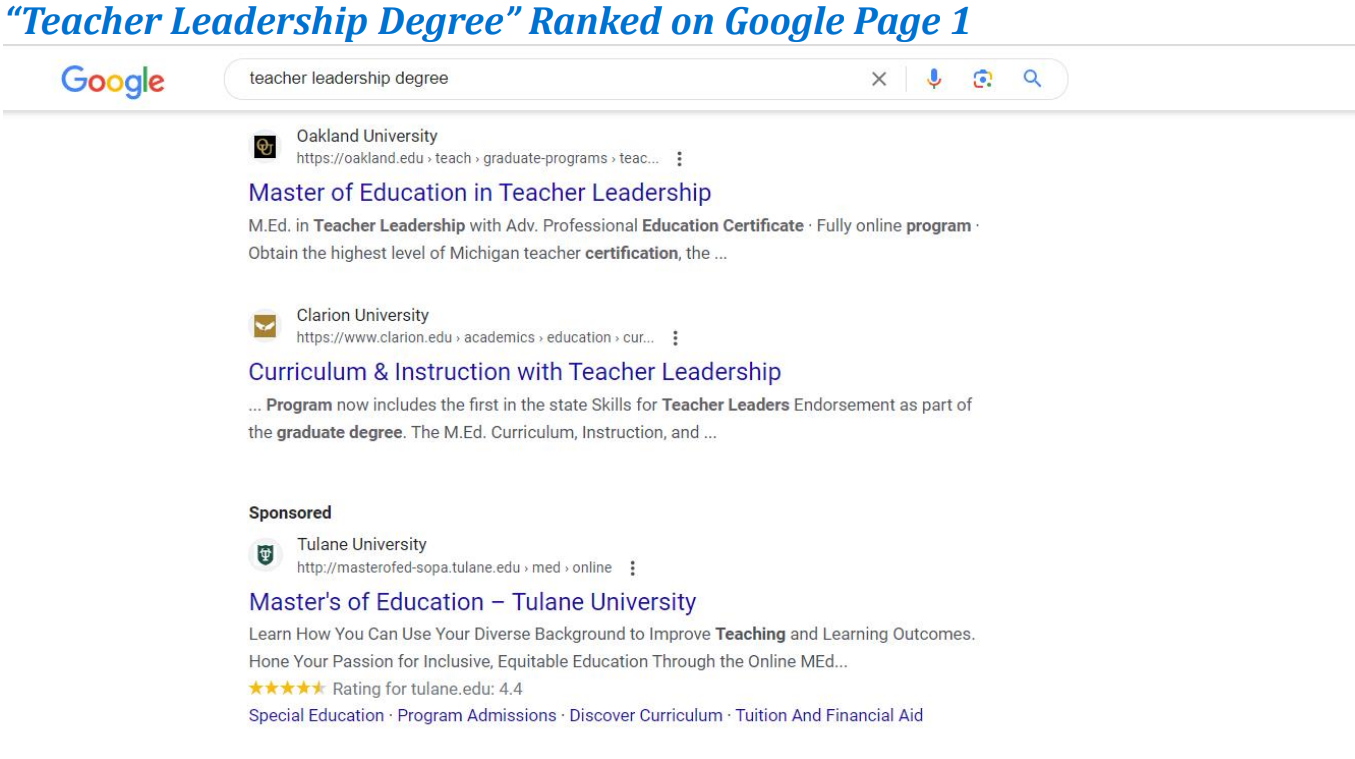Open the Special Education sitelink
1355x759 pixels.
pos(316,715)
